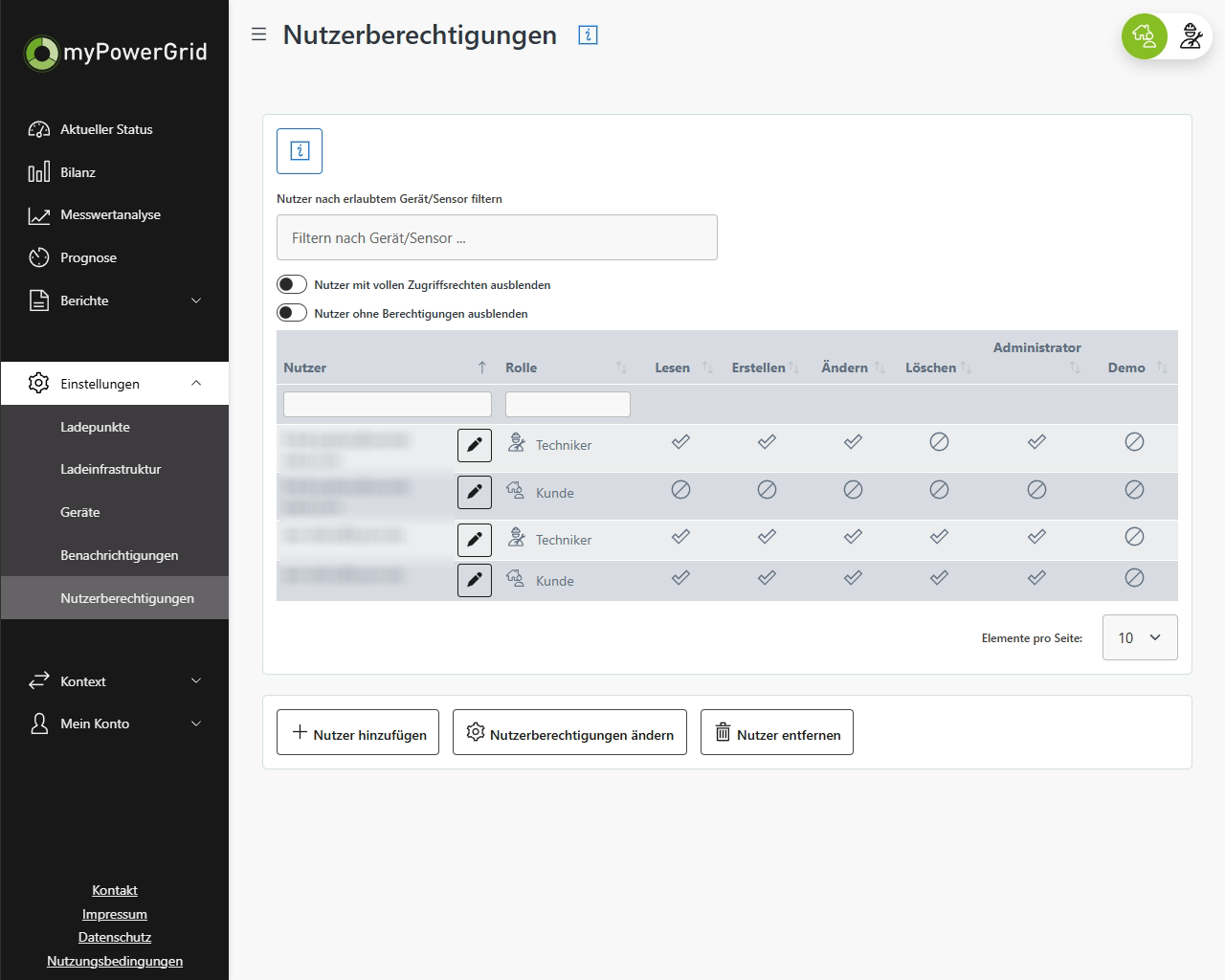Sort by Ändern column arrows
The image size is (1225, 980).
[880, 367]
